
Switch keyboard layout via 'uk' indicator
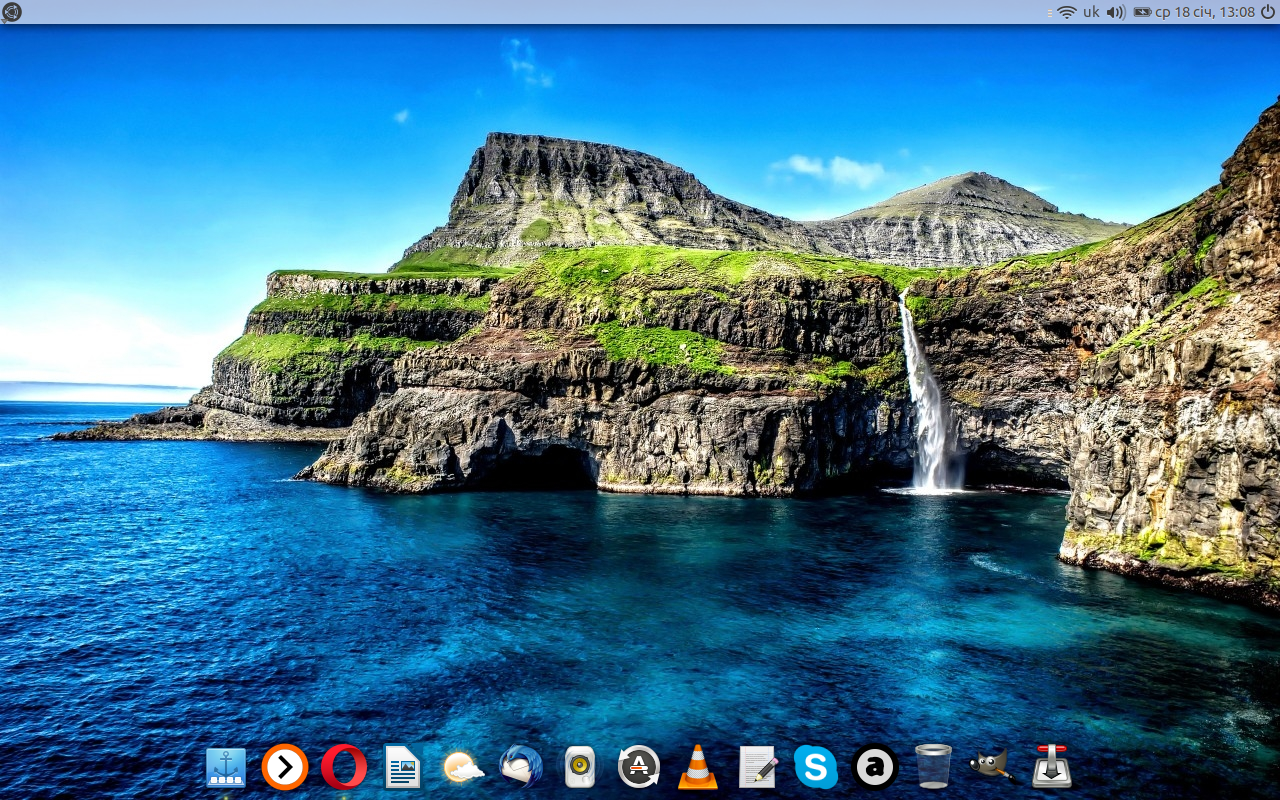pos(1091,12)
